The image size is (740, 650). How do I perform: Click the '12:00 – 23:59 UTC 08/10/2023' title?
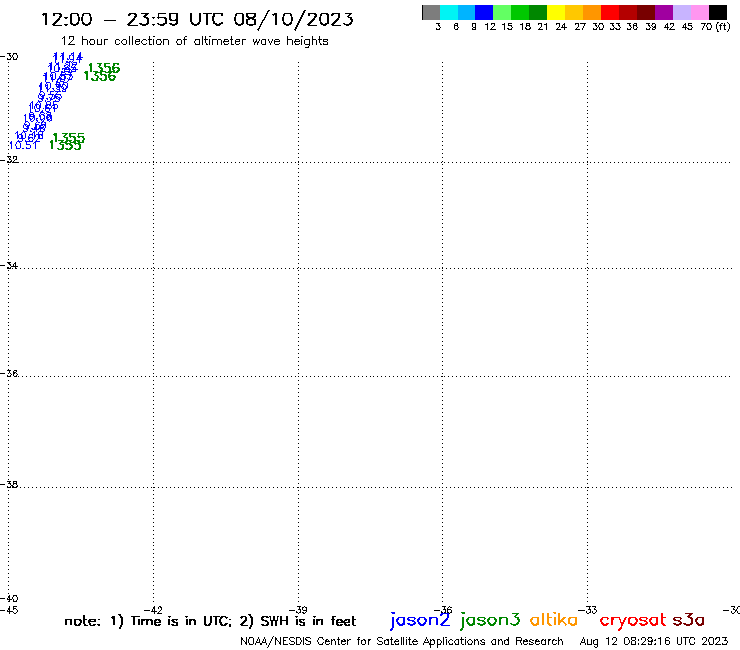(x=197, y=19)
